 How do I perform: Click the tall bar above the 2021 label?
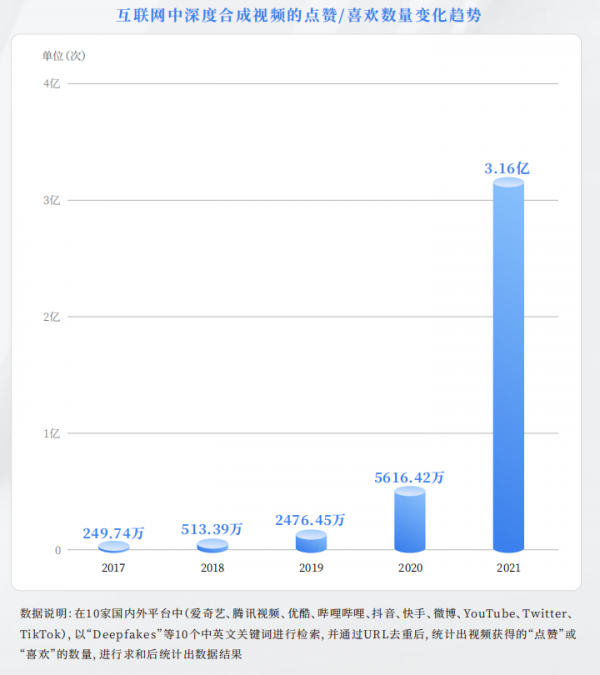click(x=508, y=365)
